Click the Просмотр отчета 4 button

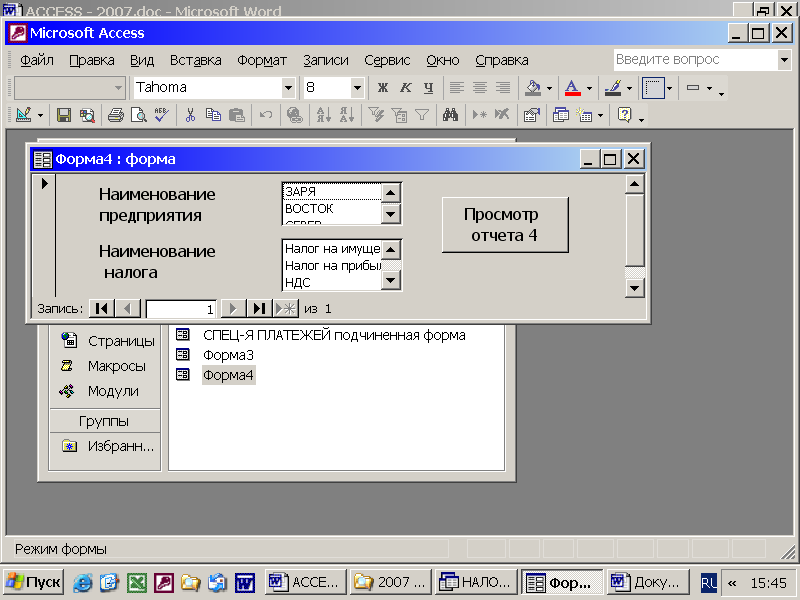point(505,225)
